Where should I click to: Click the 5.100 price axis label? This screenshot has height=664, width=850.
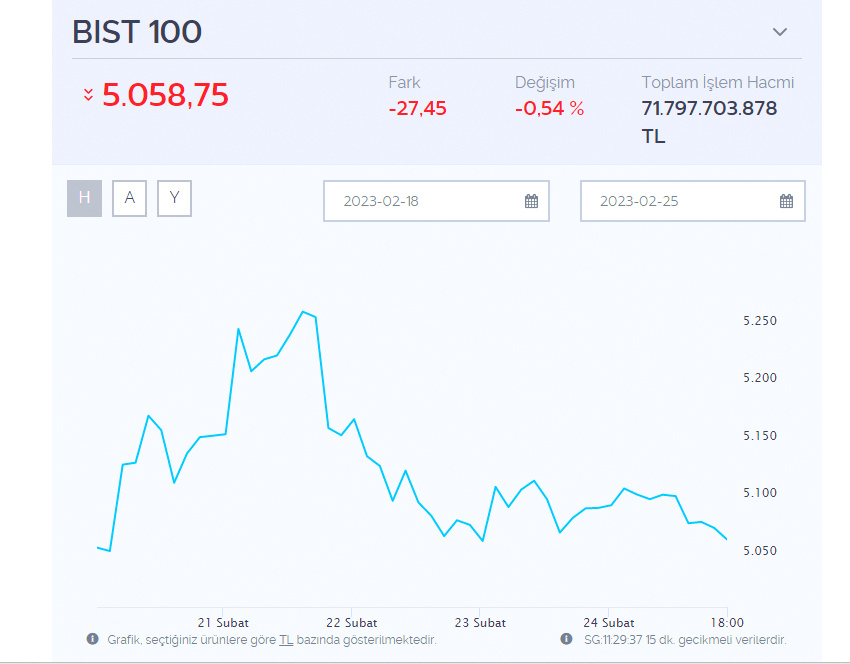(x=760, y=493)
